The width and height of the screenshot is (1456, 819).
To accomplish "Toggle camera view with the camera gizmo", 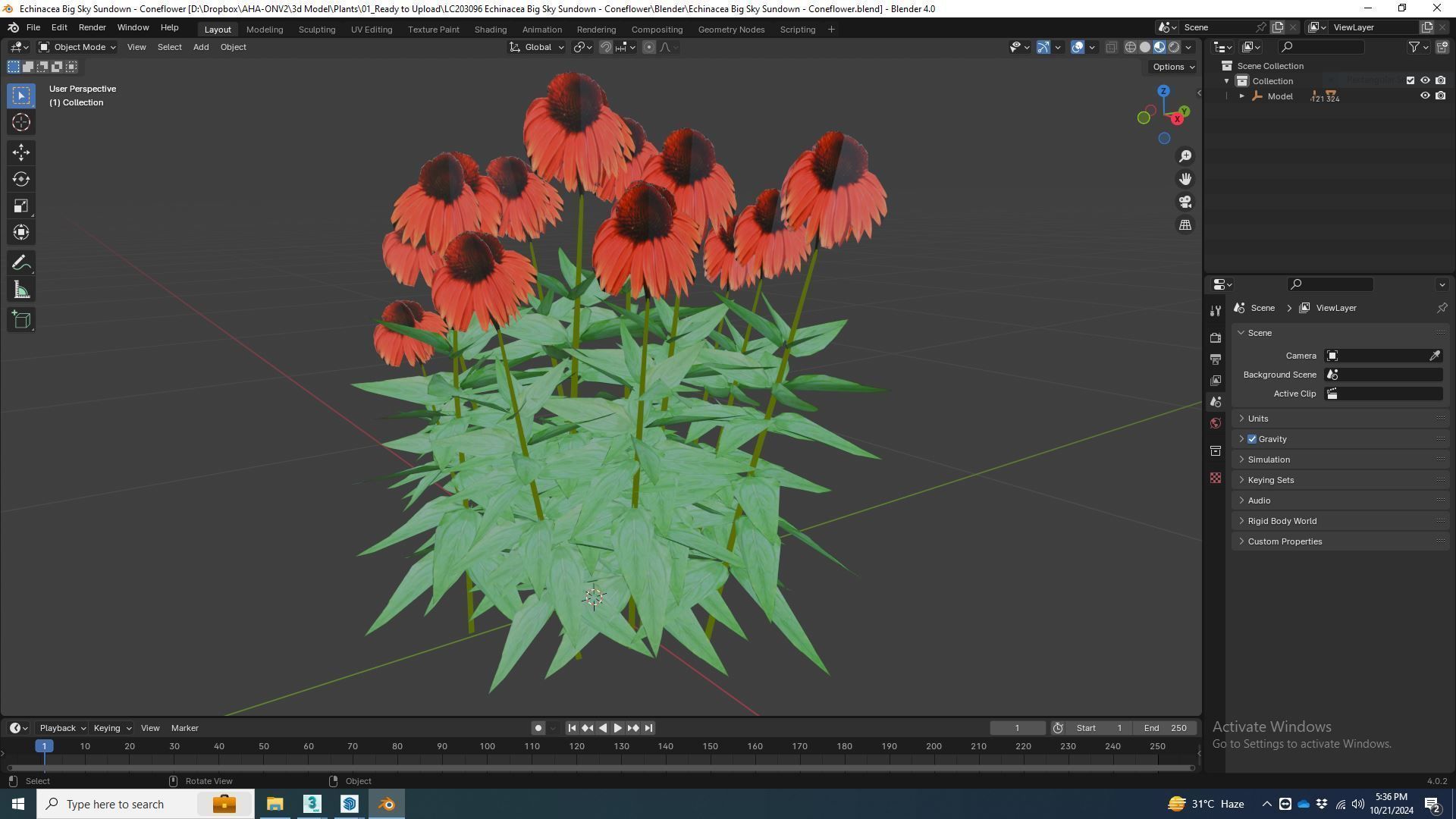I will coord(1185,202).
